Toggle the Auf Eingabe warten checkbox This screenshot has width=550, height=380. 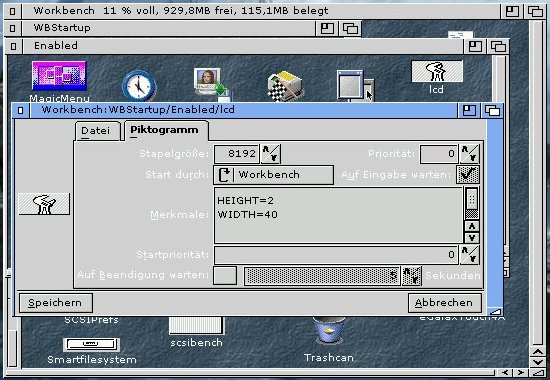(x=468, y=174)
